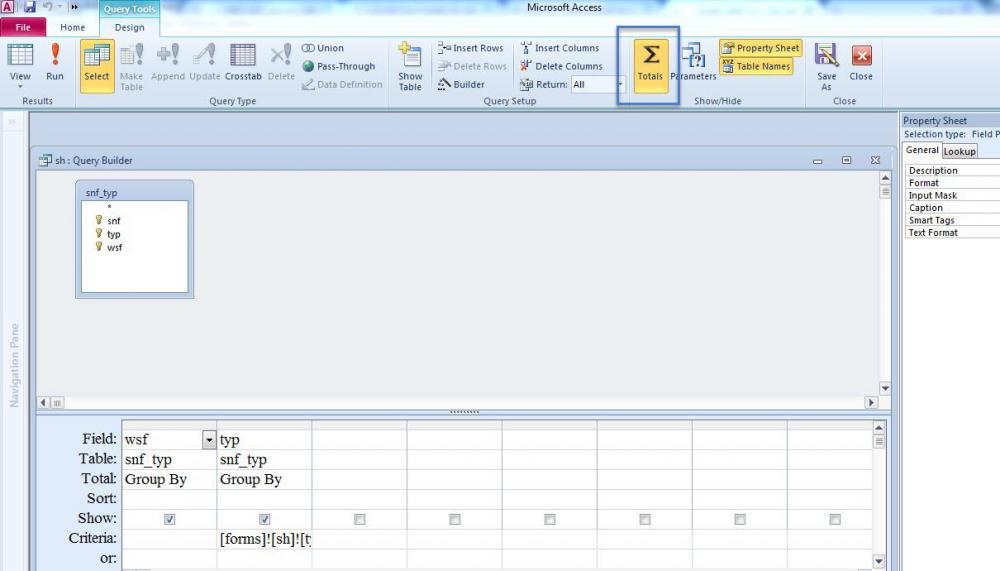Click Insert Columns in Query Setup

(x=560, y=48)
